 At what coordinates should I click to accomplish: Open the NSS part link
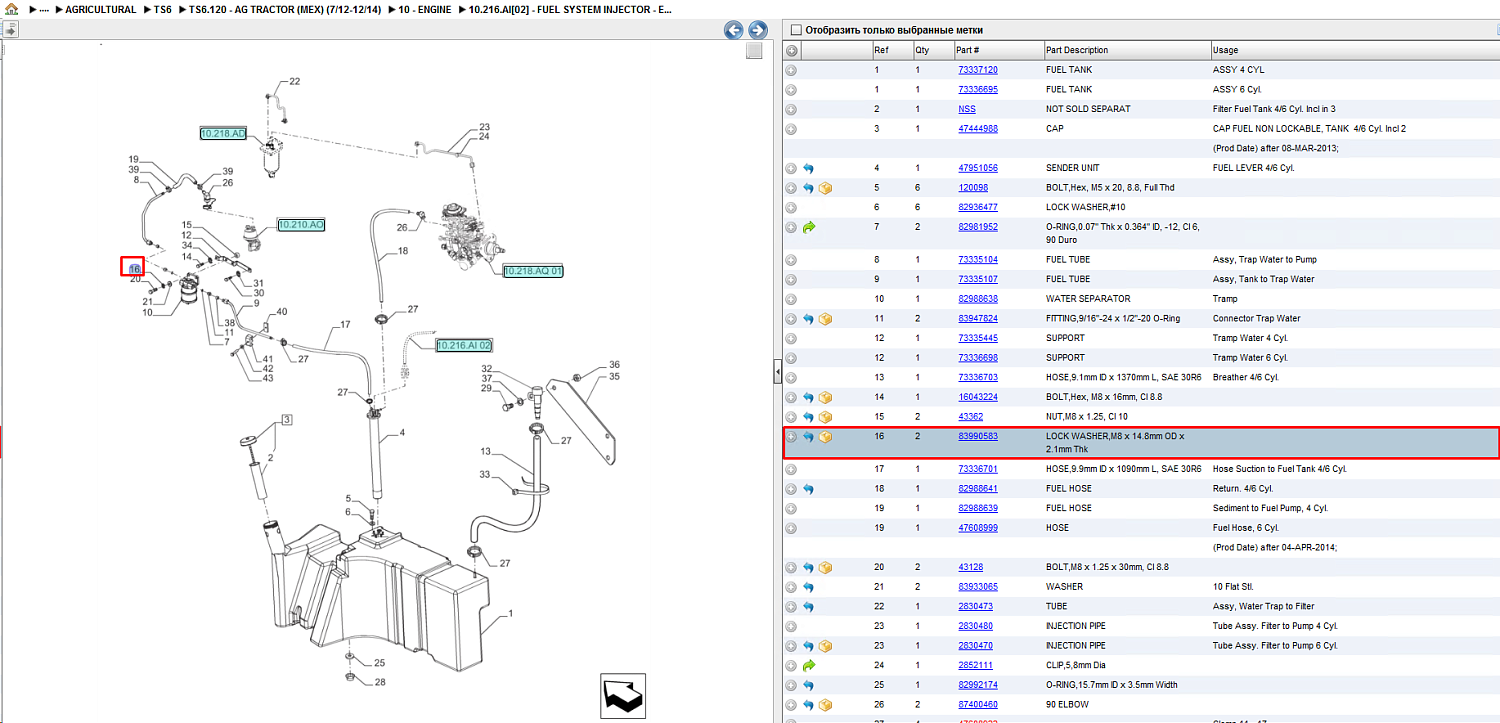coord(967,109)
